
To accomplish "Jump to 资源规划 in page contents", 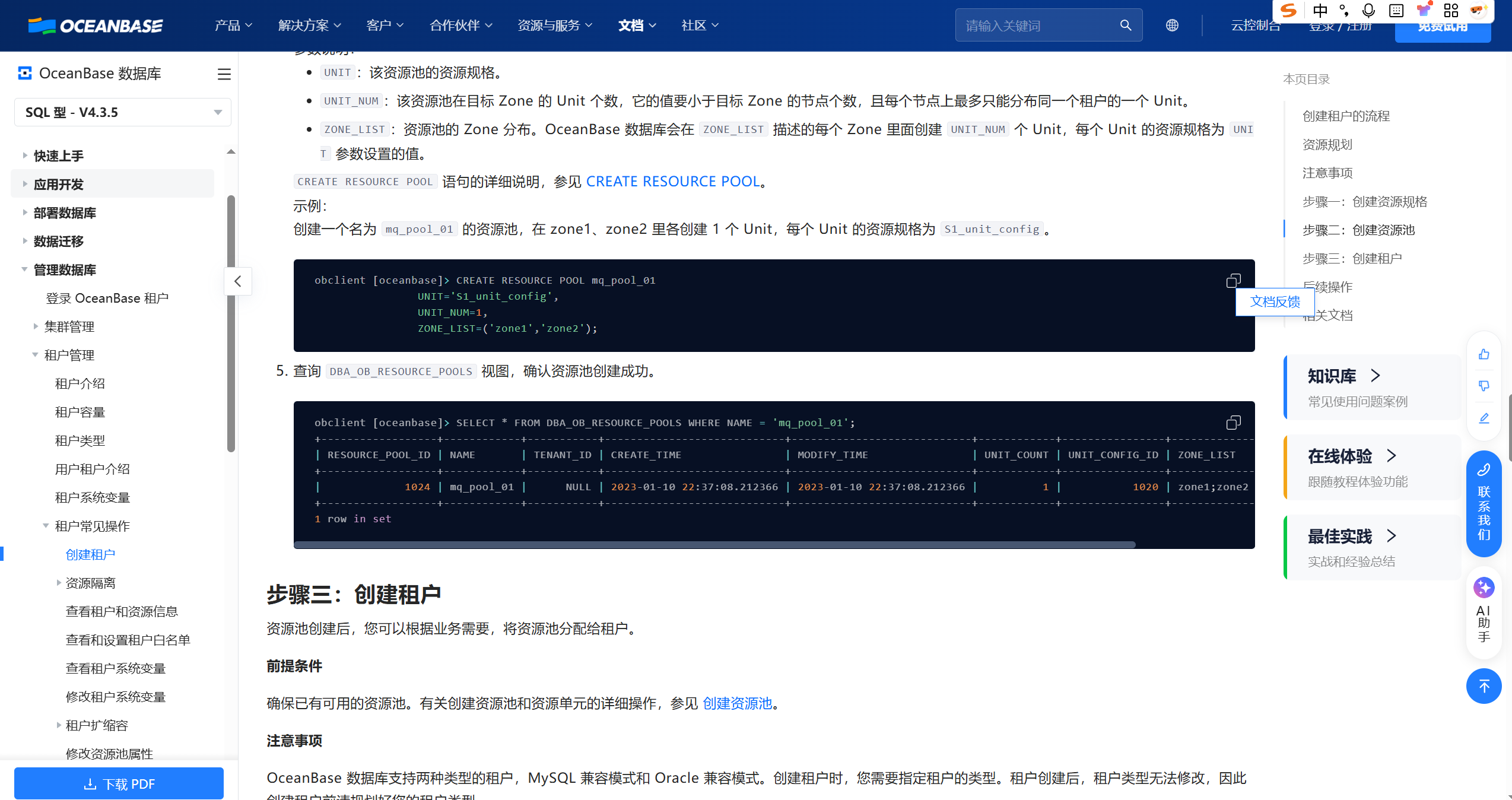I will pyautogui.click(x=1327, y=145).
